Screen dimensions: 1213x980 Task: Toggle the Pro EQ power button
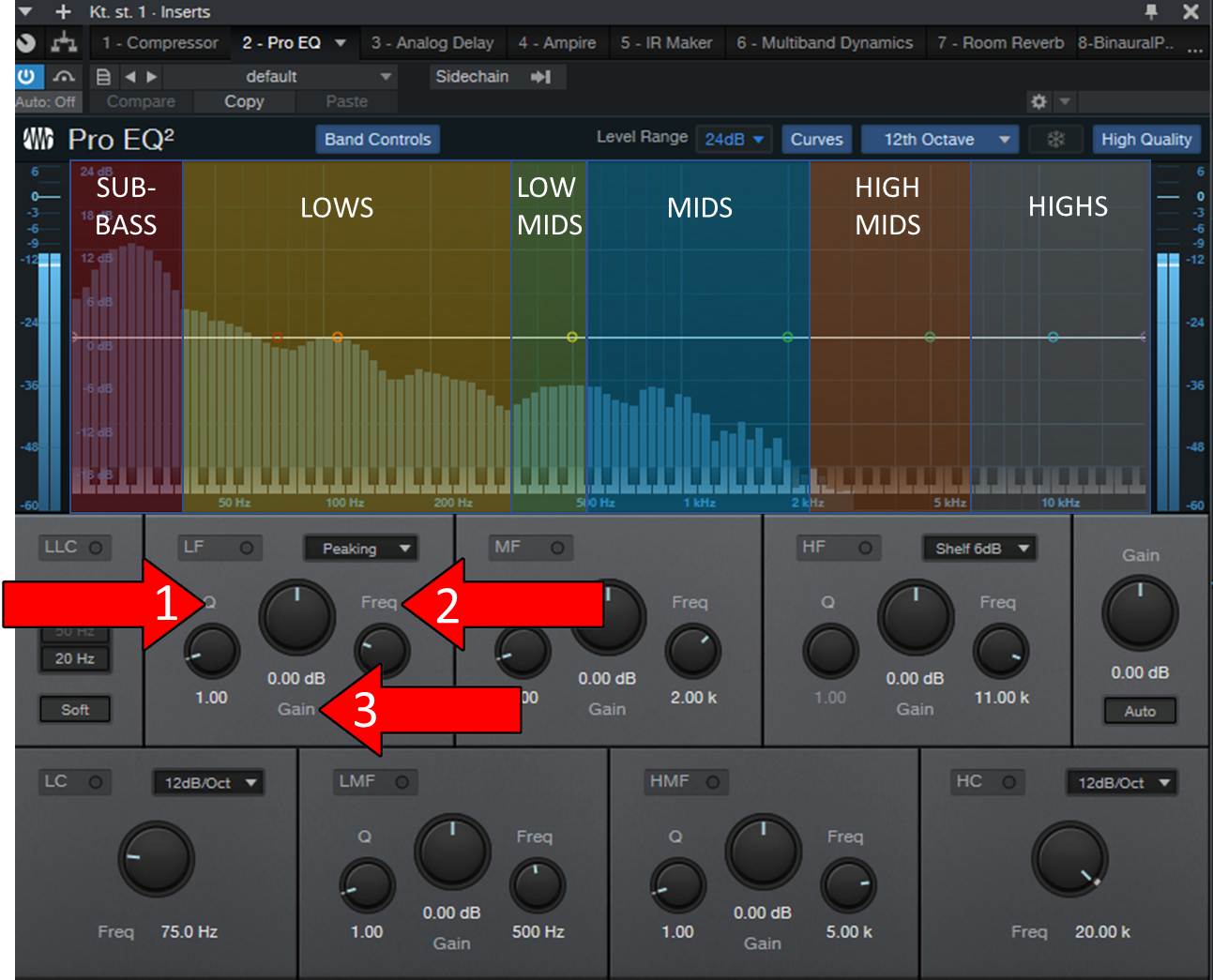tap(27, 76)
